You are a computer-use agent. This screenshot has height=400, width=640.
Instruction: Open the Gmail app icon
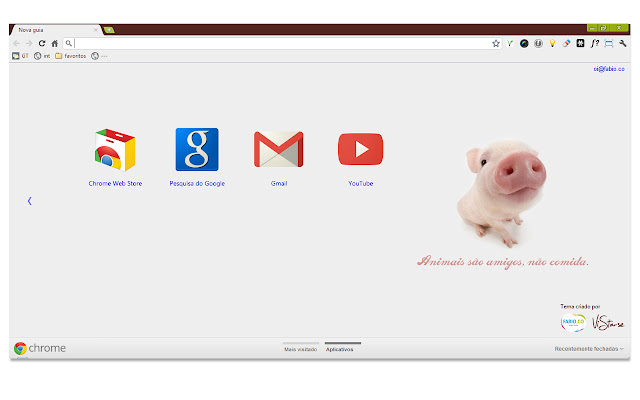tap(279, 149)
